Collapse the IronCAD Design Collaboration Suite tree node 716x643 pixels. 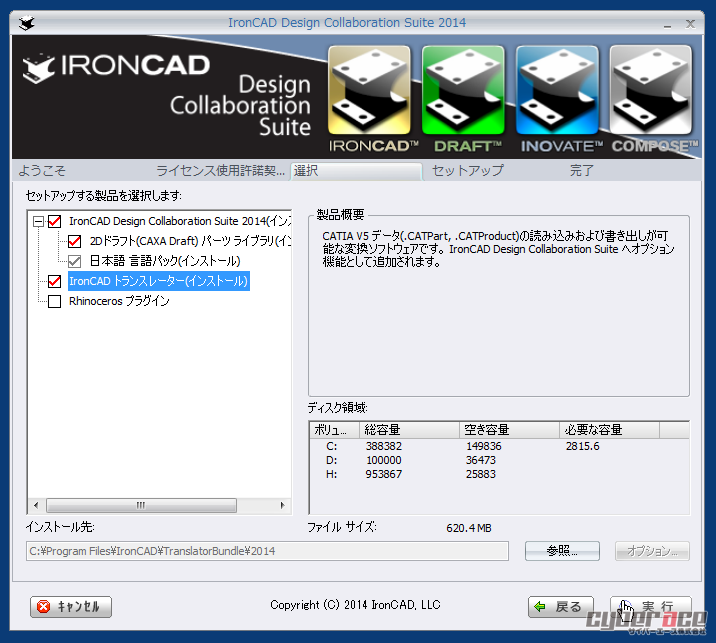click(x=38, y=221)
